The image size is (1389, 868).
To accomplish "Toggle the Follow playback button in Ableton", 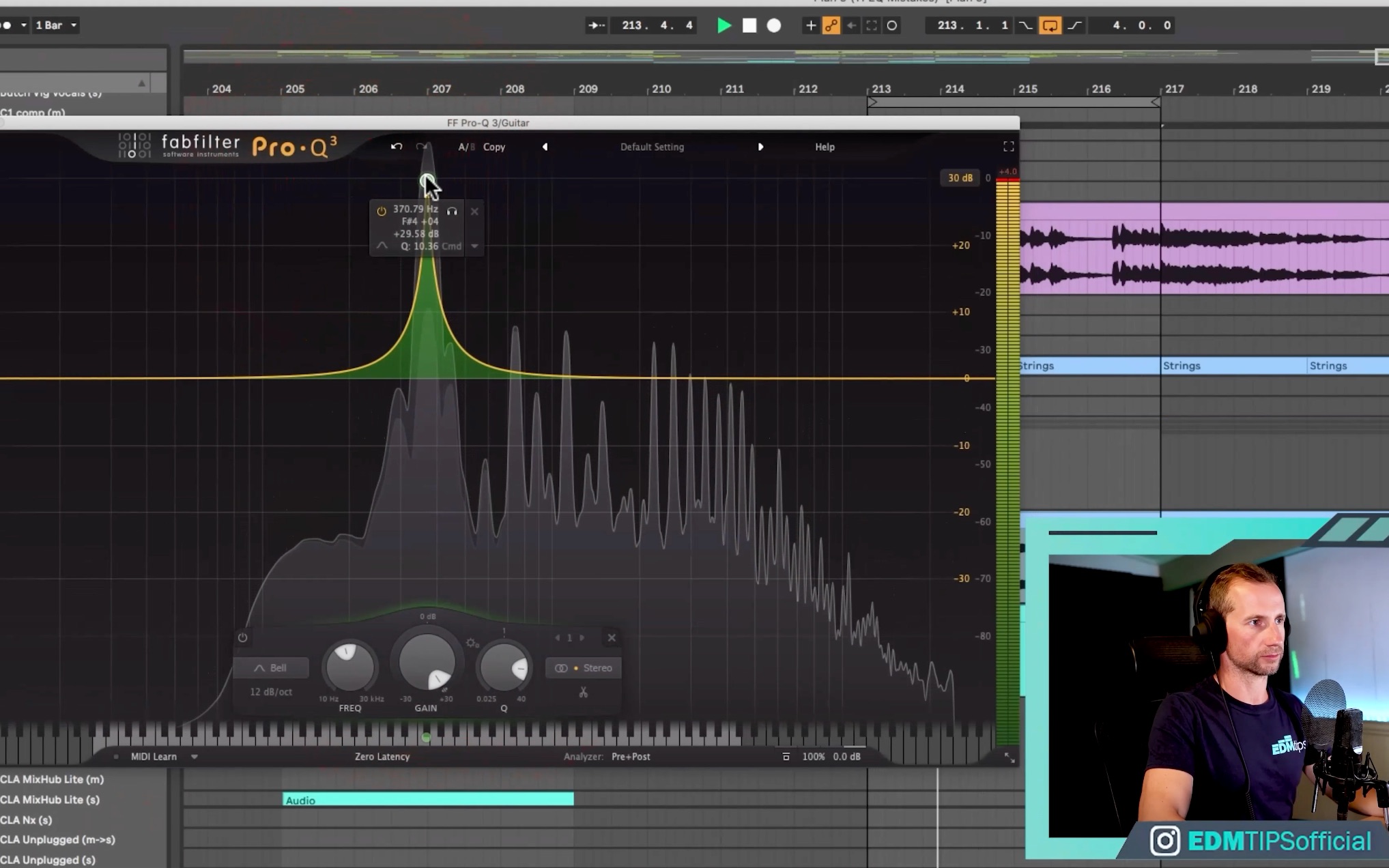I will coord(597,25).
